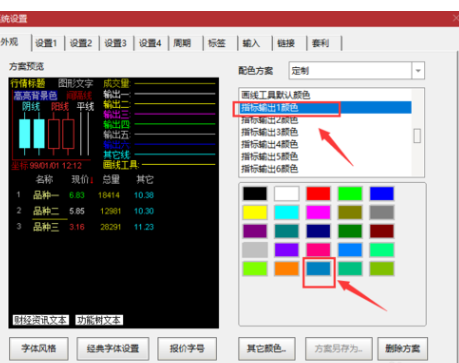Expand the 配色方案 dropdown arrow
The image size is (459, 363).
tap(418, 71)
